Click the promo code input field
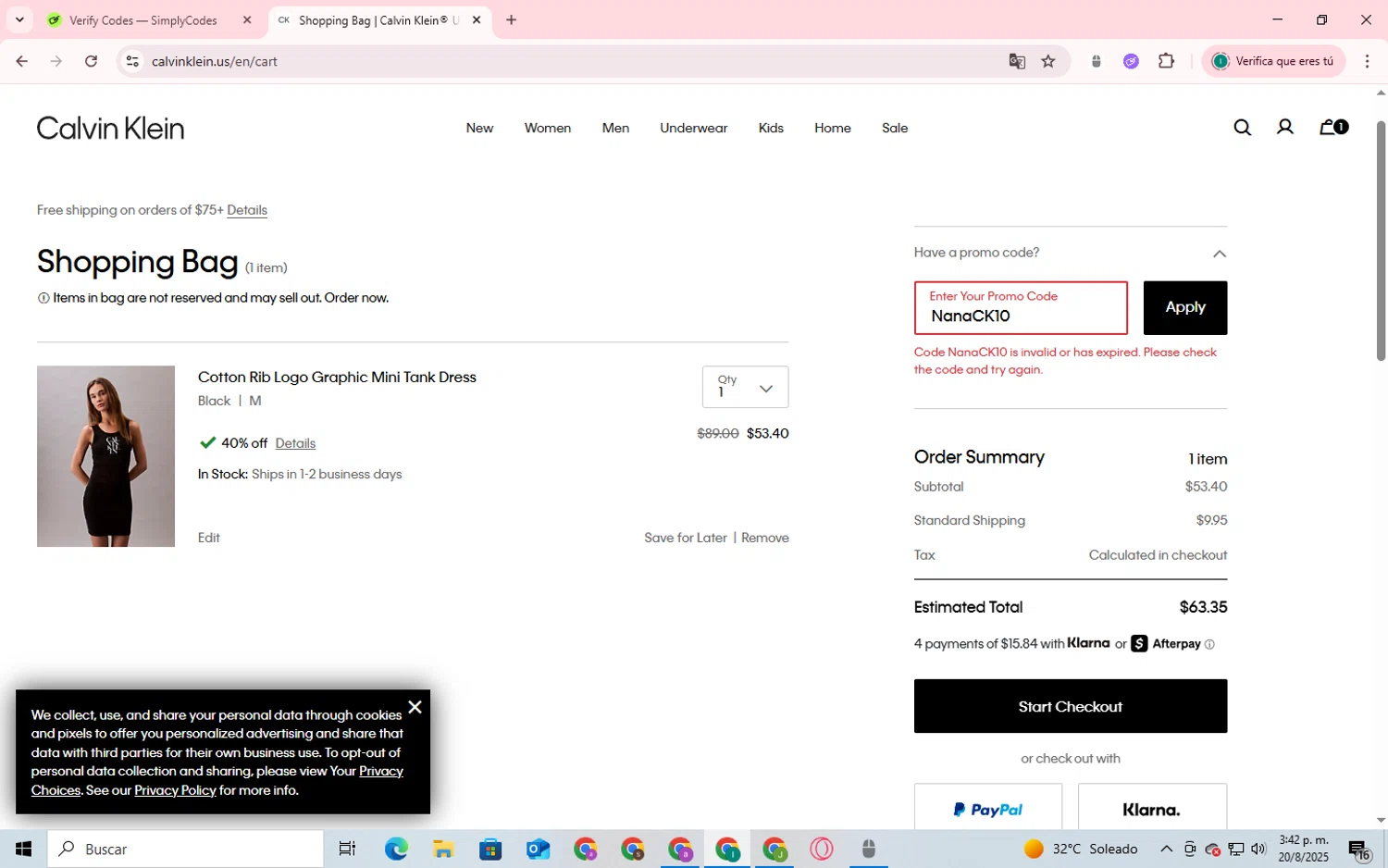Screen dimensions: 1388x868 1021,308
